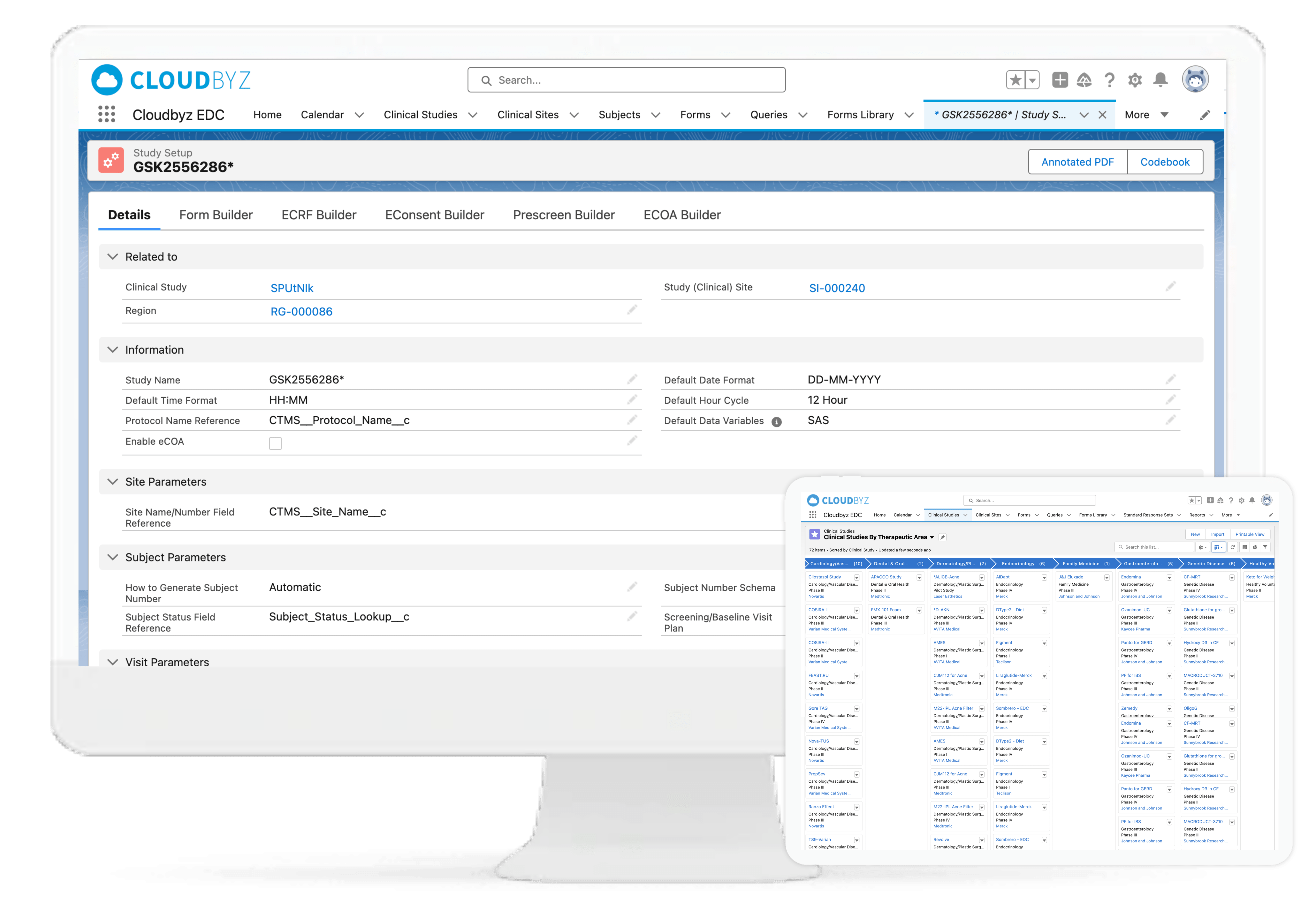This screenshot has width=1316, height=911.
Task: Open the SPUtNIk clinical study link
Action: click(x=292, y=288)
